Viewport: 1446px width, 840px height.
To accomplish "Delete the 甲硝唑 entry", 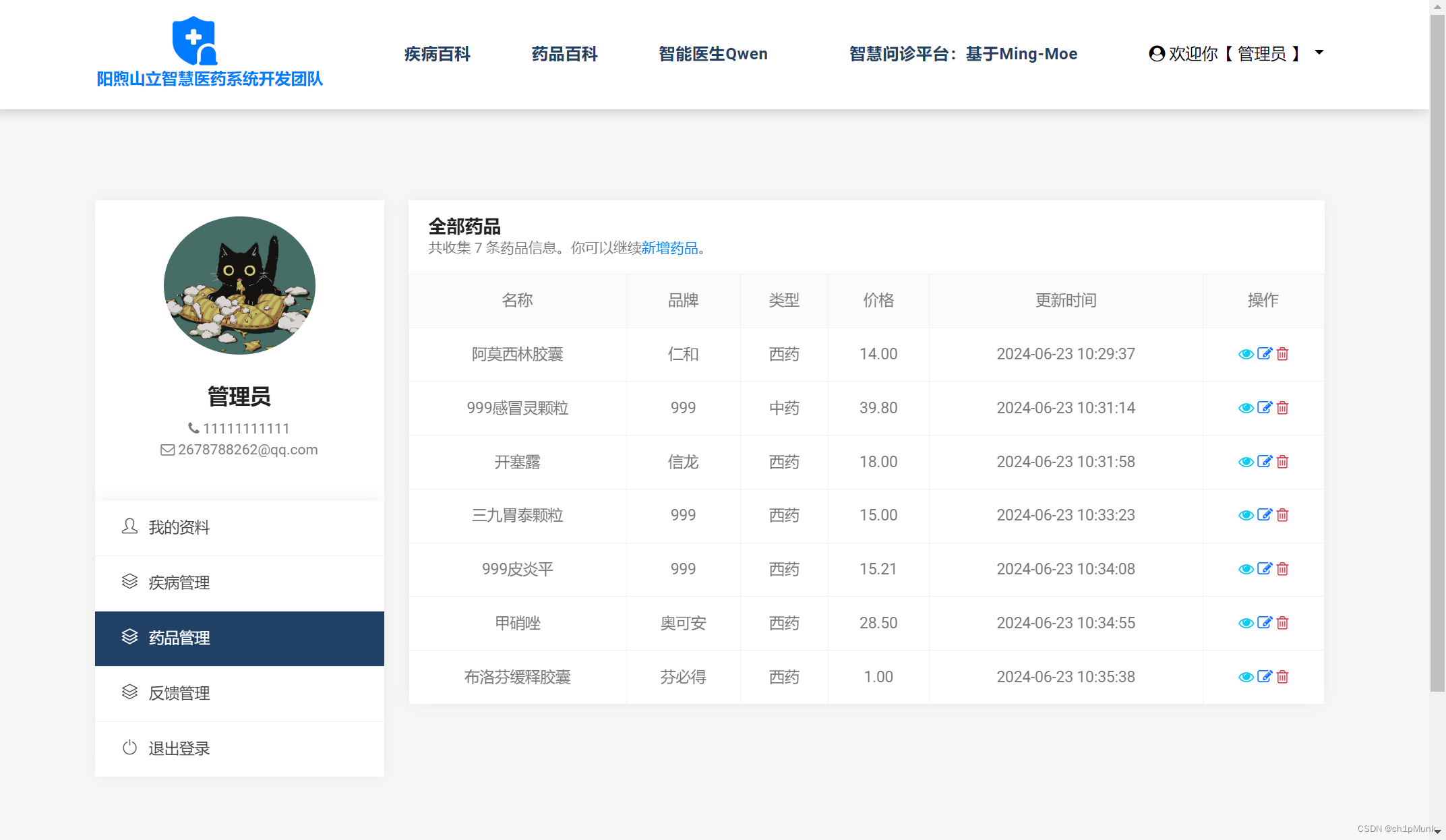I will [1282, 623].
